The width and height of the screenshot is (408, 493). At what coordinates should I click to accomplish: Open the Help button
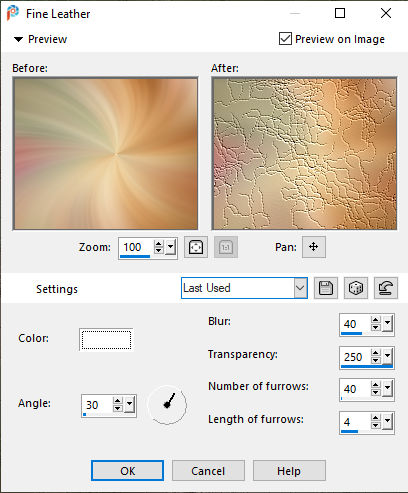pyautogui.click(x=289, y=471)
